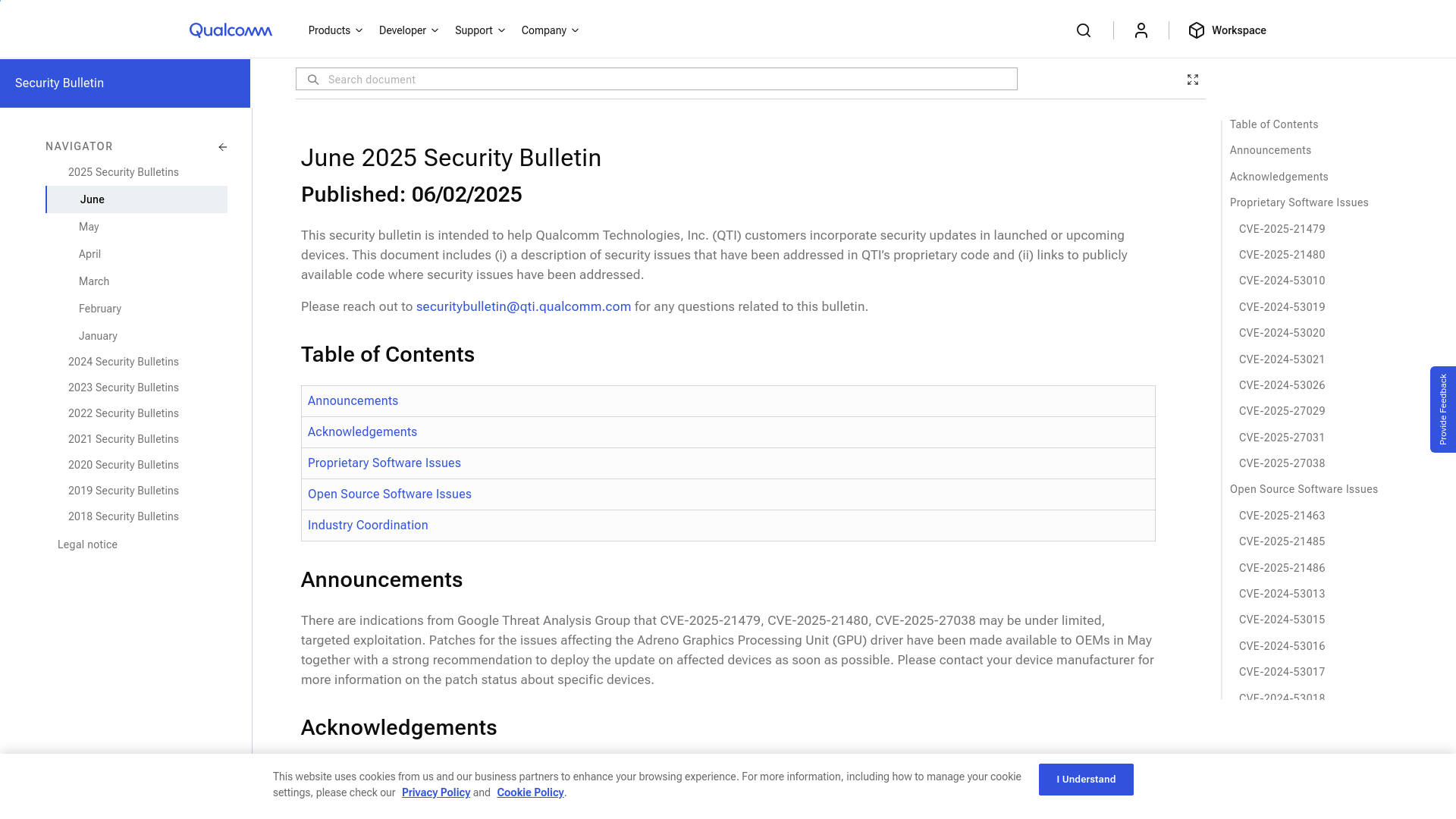Expand 2020 Security Bulletins
Image resolution: width=1456 pixels, height=819 pixels.
124,465
